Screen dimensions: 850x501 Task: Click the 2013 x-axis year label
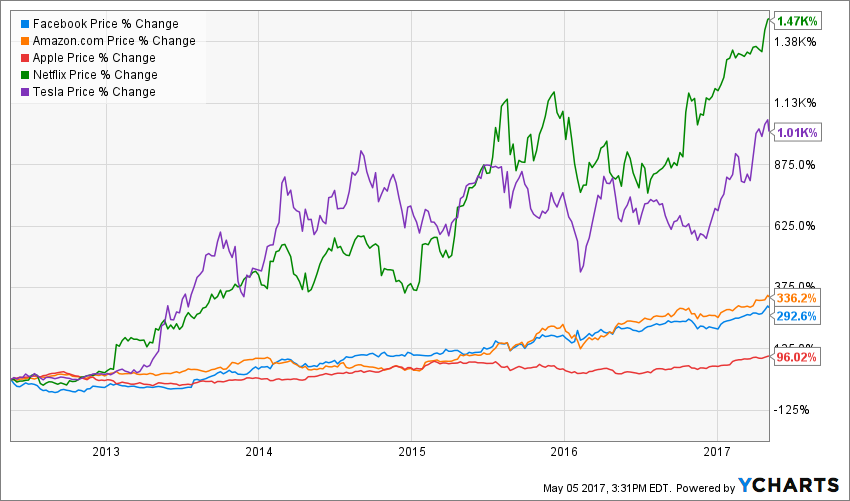[105, 451]
